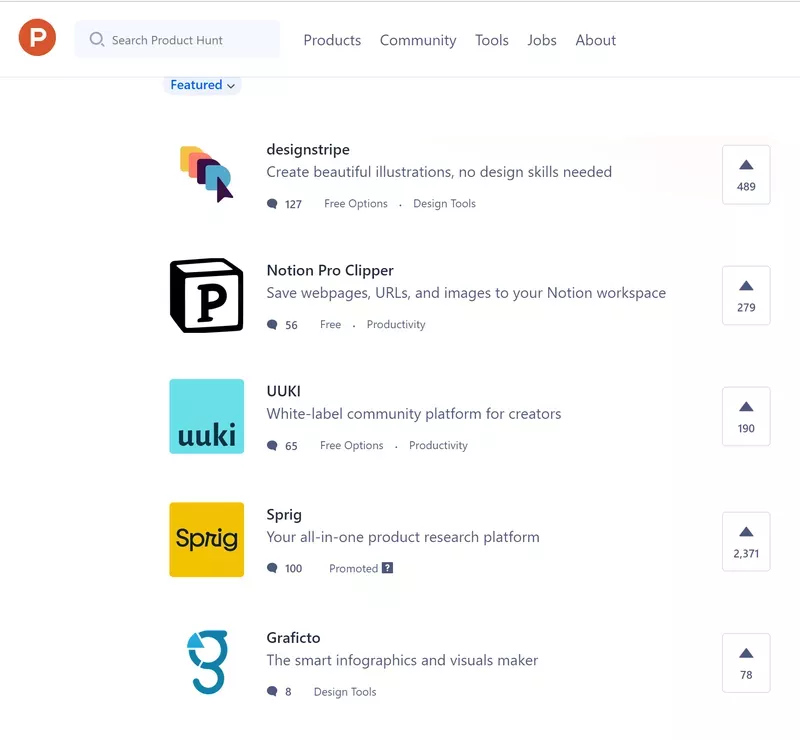
Task: Upvote designstripe
Action: coord(746,175)
